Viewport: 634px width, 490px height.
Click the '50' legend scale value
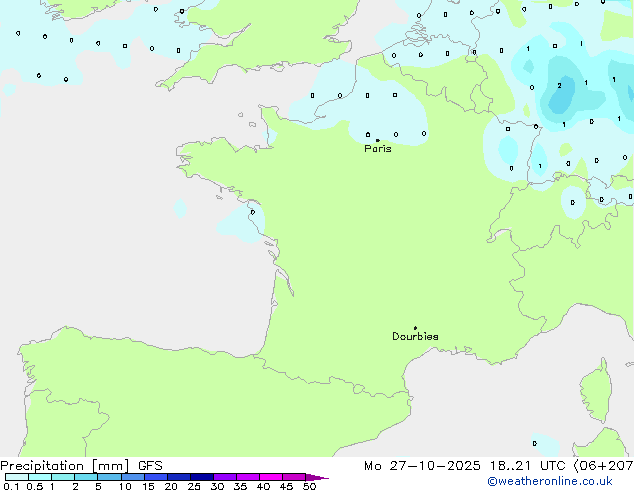[x=309, y=486]
